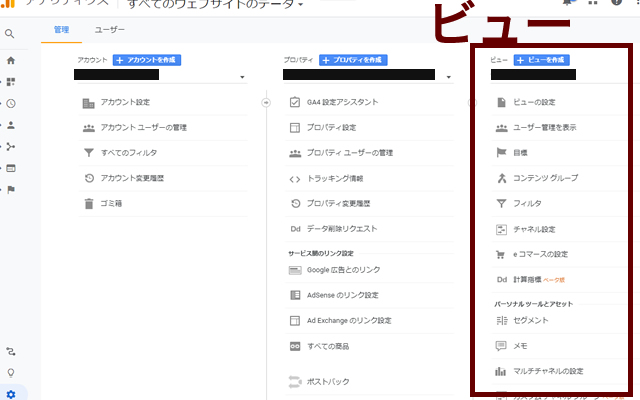Image resolution: width=640 pixels, height=400 pixels.
Task: Click the search icon in left sidebar
Action: (x=10, y=34)
